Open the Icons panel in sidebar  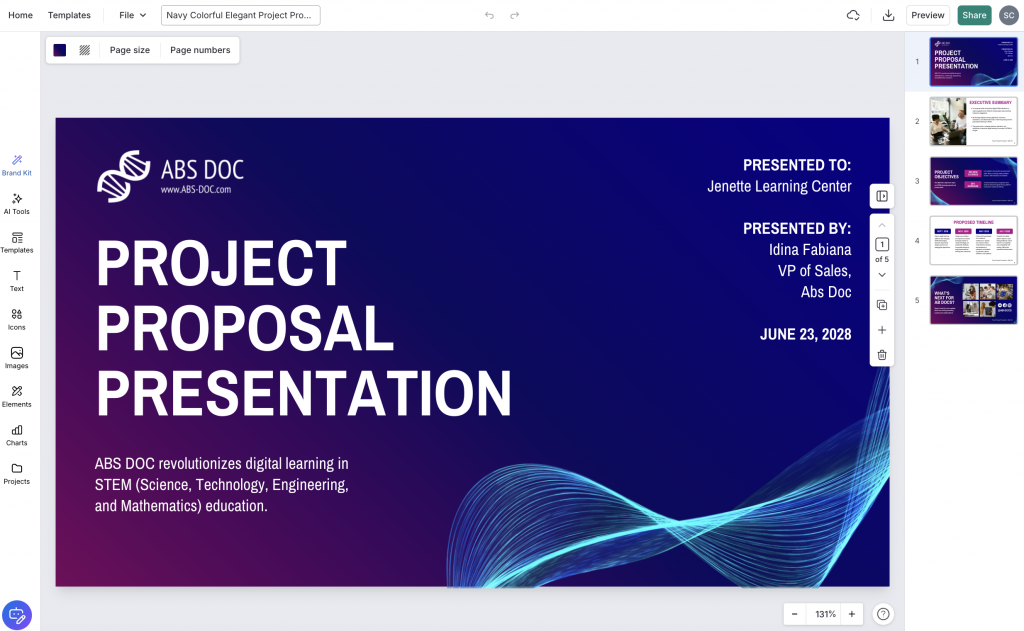point(16,320)
